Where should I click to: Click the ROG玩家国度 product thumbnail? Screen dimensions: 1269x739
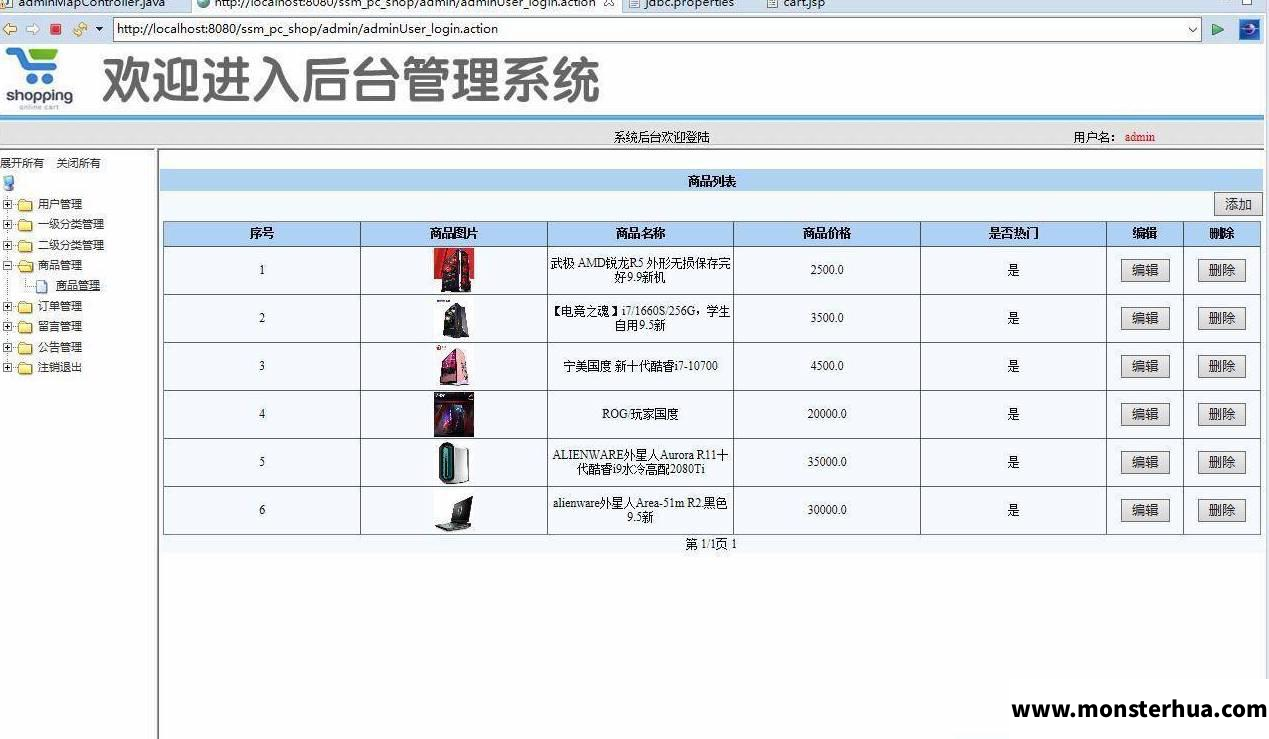click(x=454, y=414)
